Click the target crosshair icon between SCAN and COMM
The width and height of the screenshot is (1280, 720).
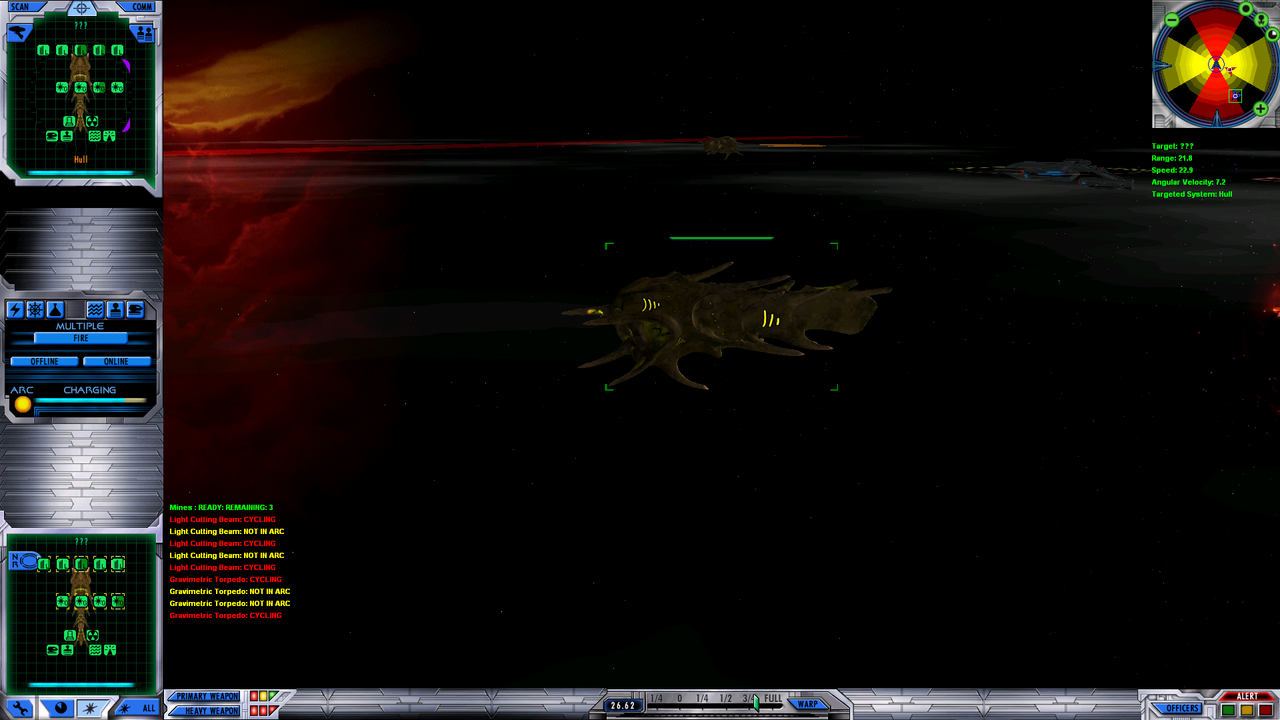pos(82,8)
